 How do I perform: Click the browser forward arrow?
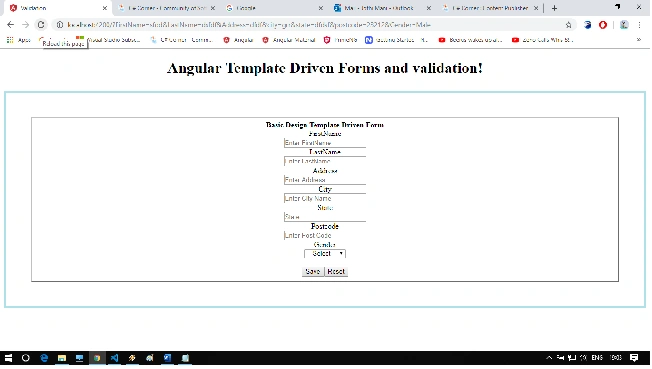25,25
